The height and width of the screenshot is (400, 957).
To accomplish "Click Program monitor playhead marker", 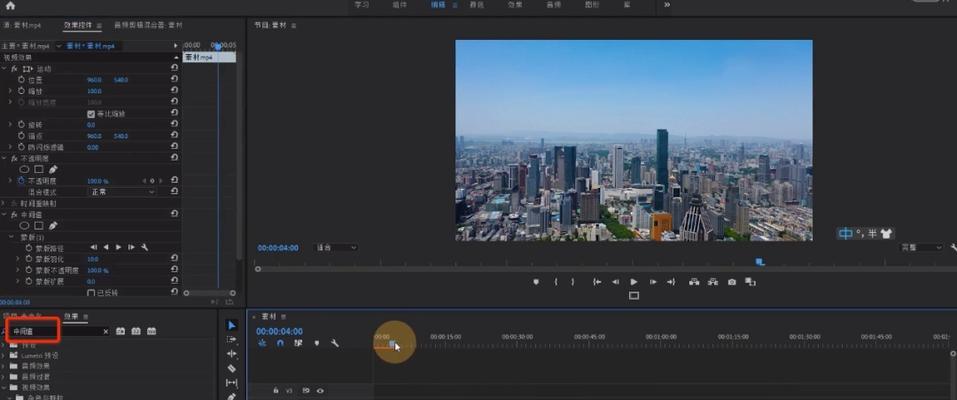I will click(x=760, y=262).
